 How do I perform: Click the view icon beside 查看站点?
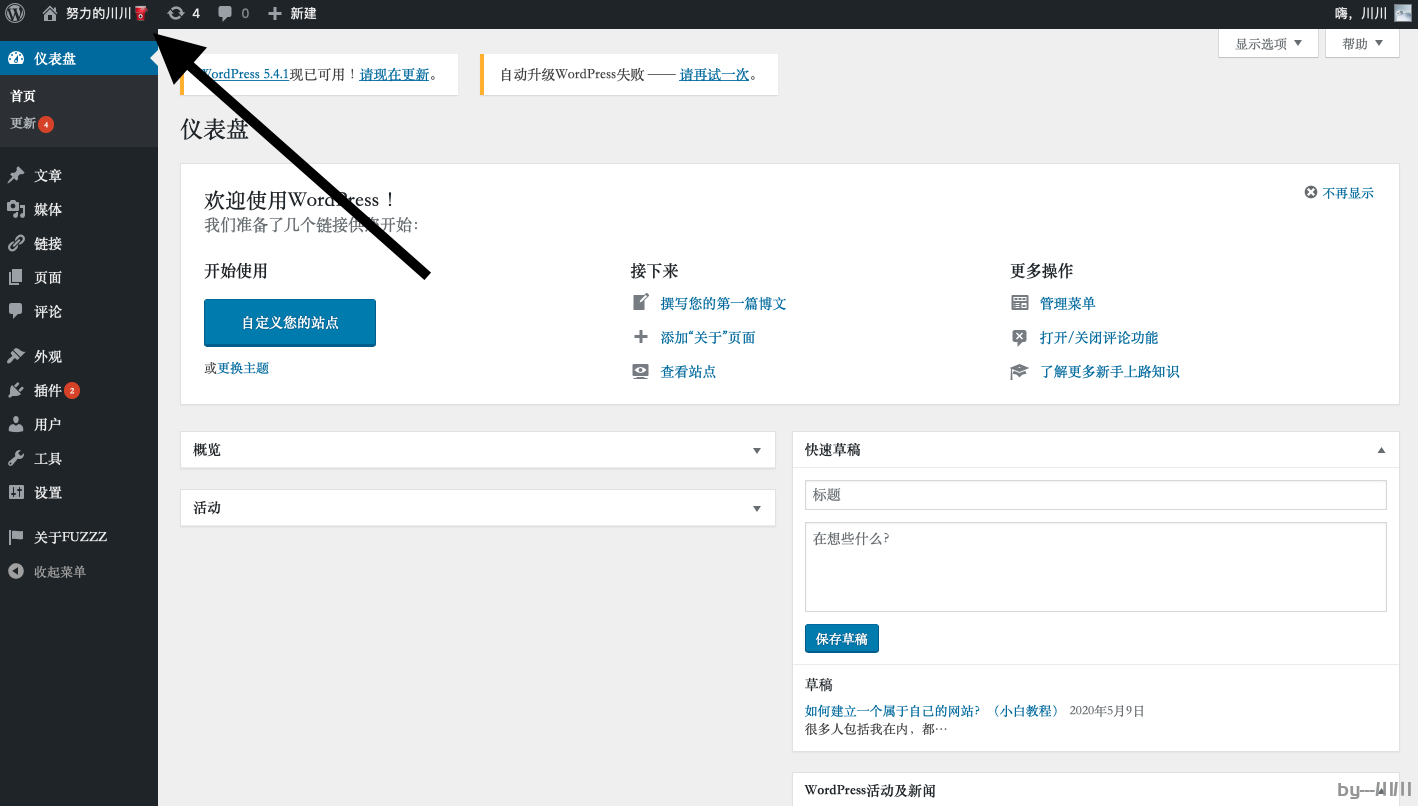[x=641, y=371]
